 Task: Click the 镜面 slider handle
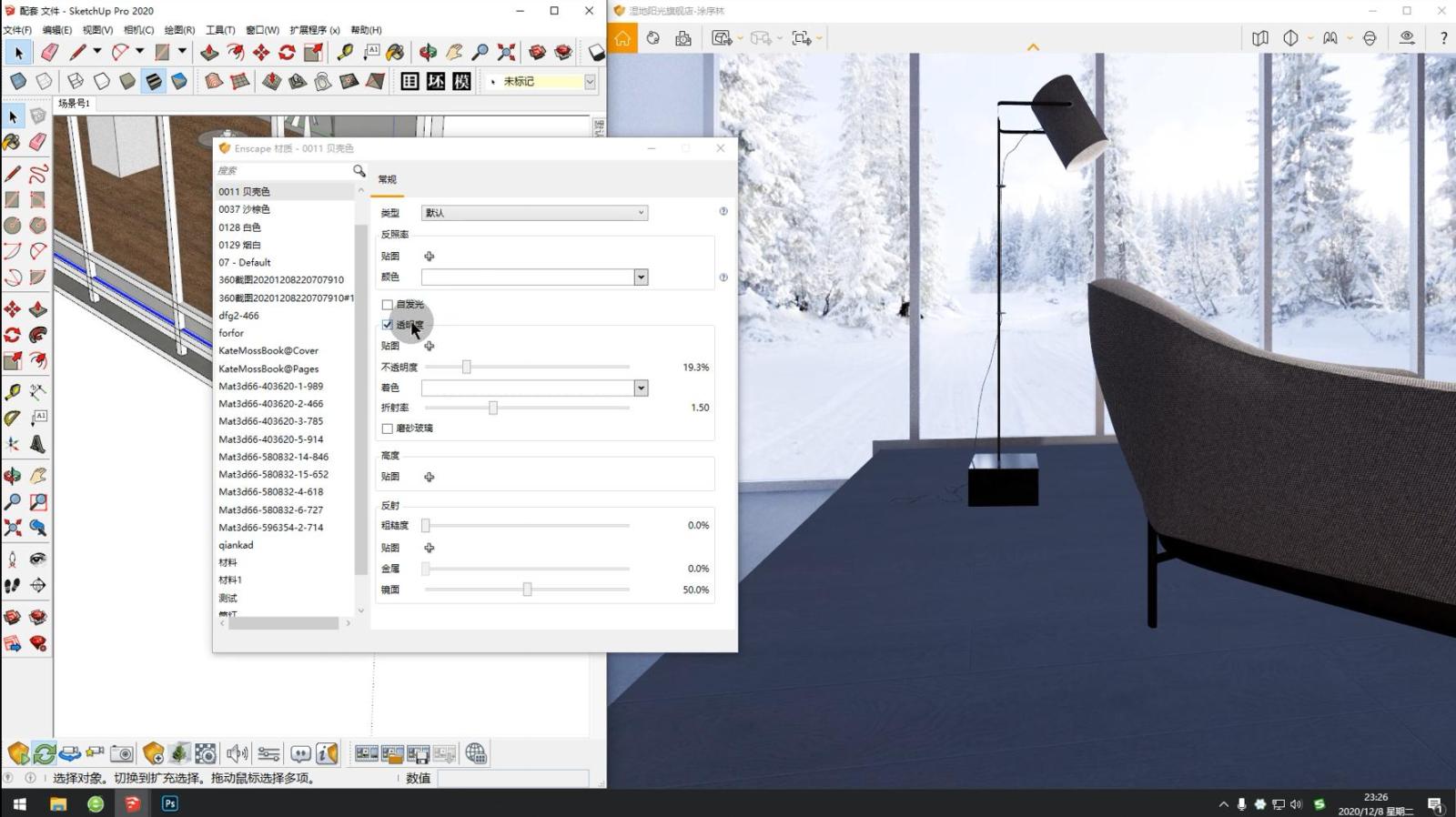click(x=527, y=590)
